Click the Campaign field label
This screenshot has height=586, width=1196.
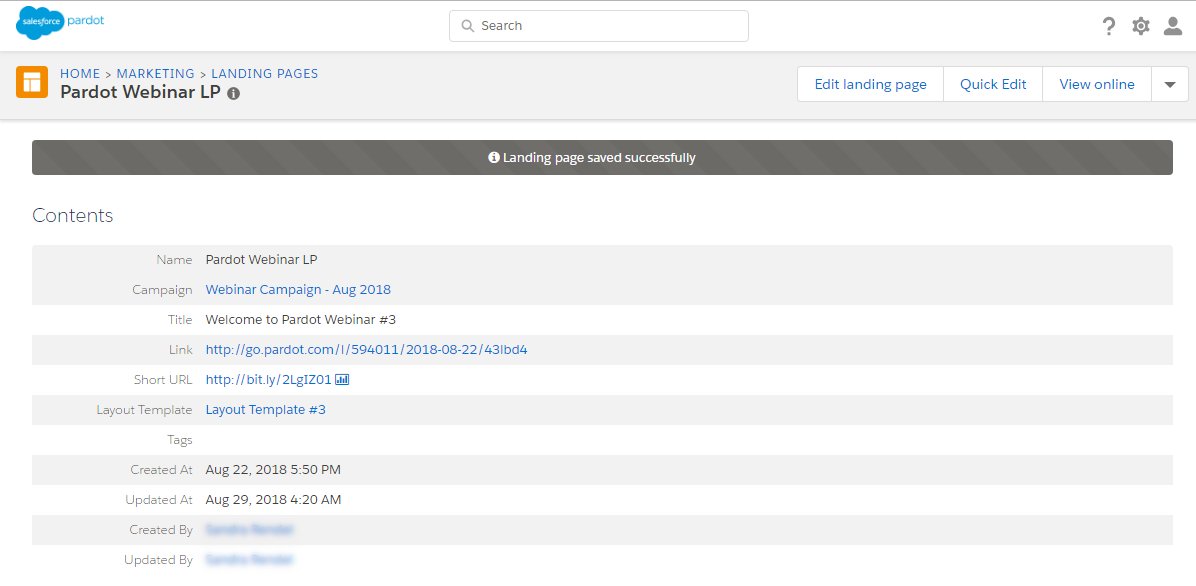point(162,290)
